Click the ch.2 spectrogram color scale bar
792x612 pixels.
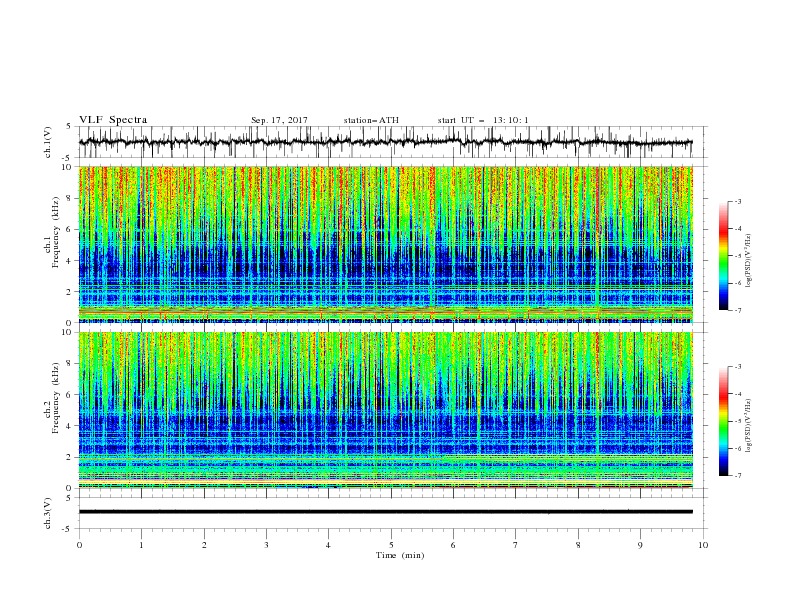[723, 421]
